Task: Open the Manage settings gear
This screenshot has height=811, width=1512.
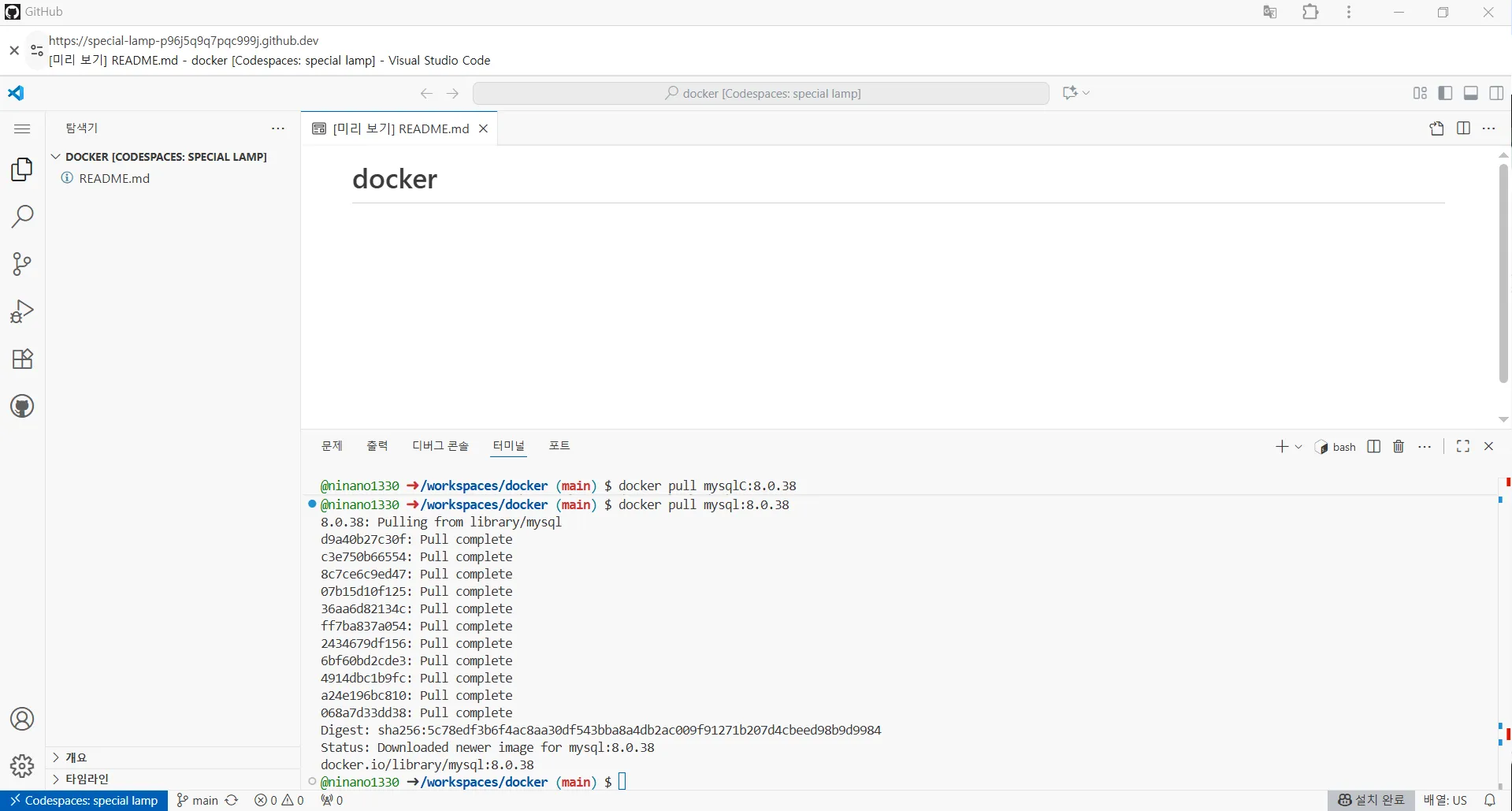Action: [x=22, y=766]
